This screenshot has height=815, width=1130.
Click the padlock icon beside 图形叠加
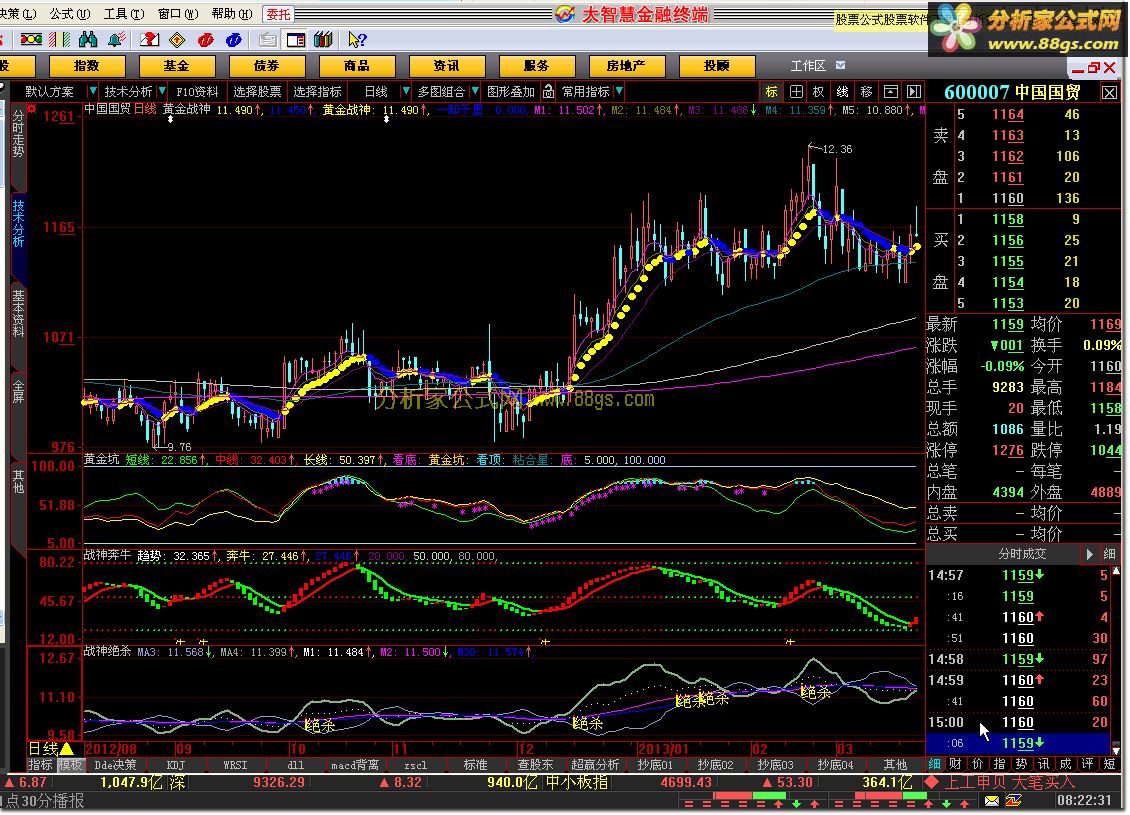(548, 92)
